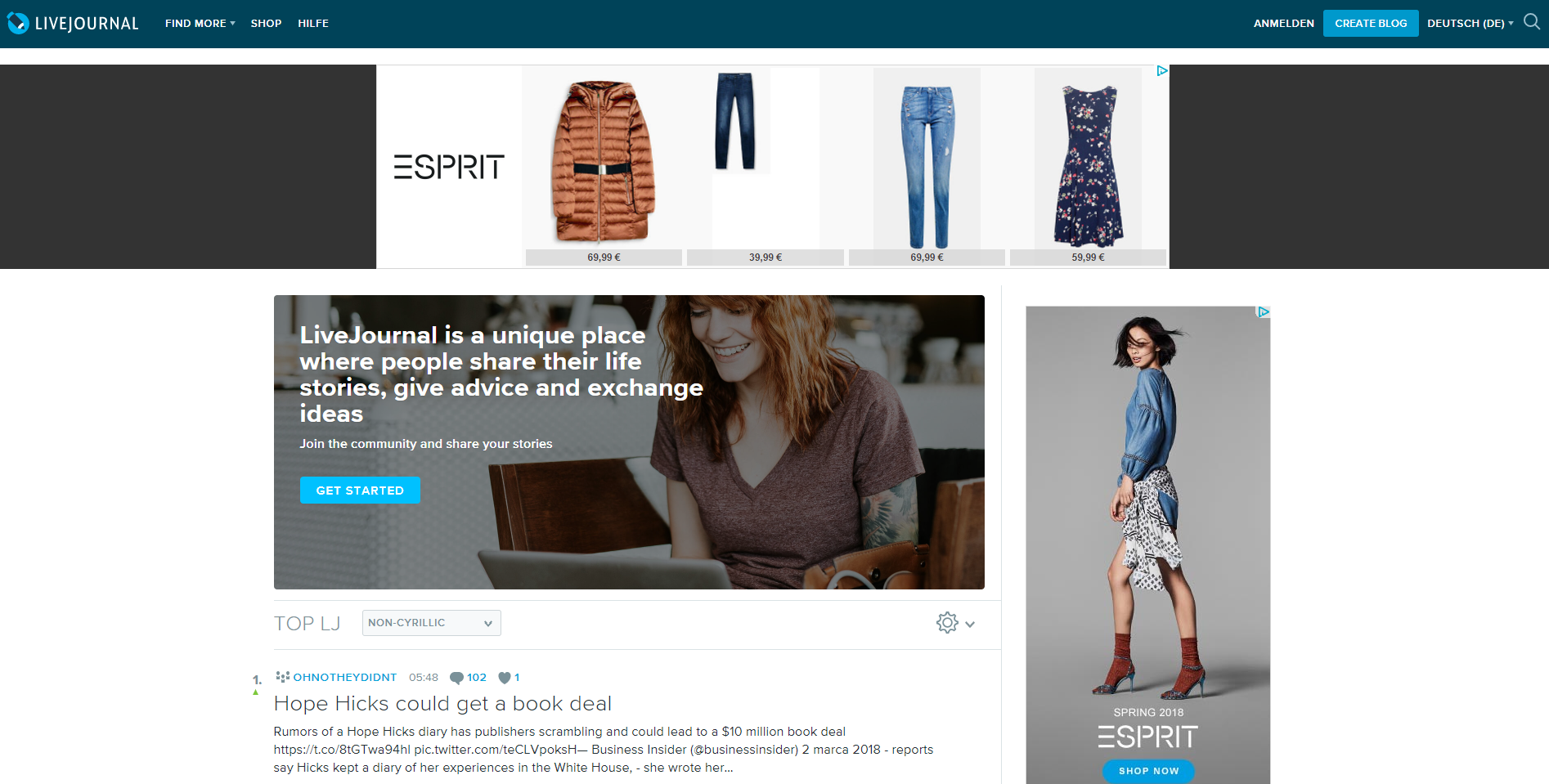
Task: Open the SHOP menu item
Action: [266, 23]
